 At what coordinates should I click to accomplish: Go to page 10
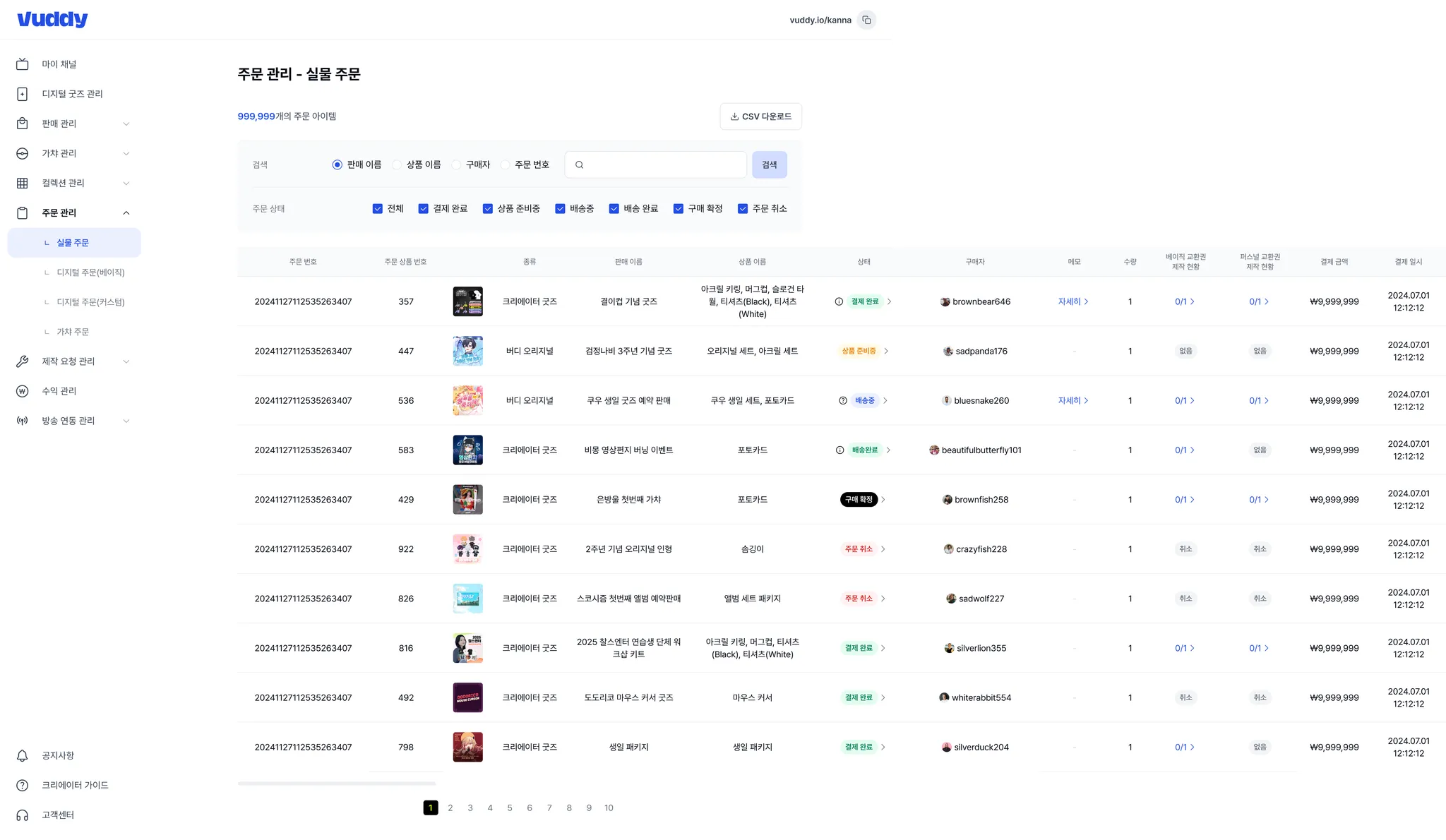[609, 808]
